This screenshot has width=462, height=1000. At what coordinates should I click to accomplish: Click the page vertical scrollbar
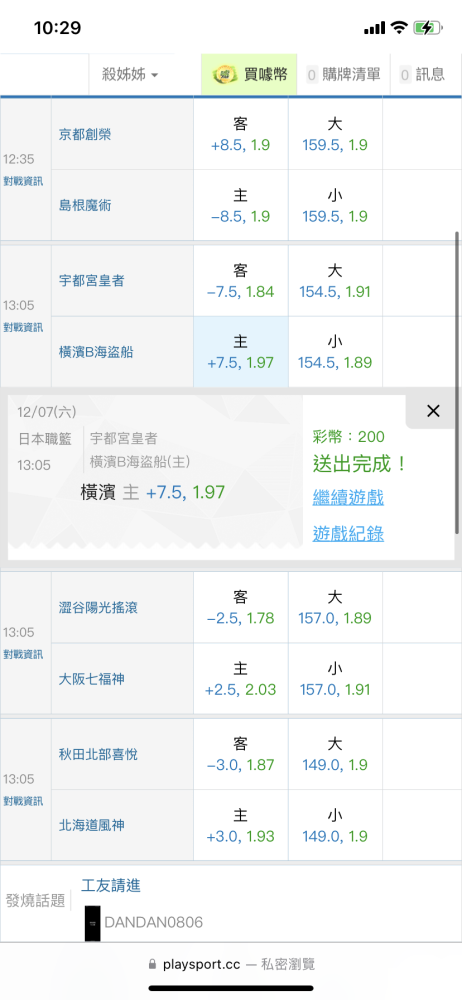click(457, 383)
